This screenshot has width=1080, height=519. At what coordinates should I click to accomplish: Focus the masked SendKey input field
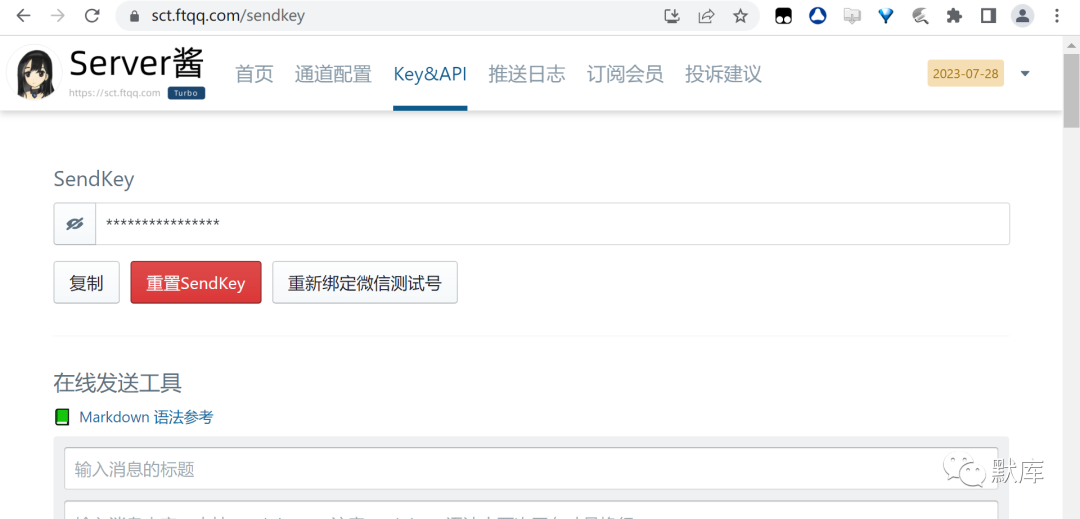click(552, 224)
